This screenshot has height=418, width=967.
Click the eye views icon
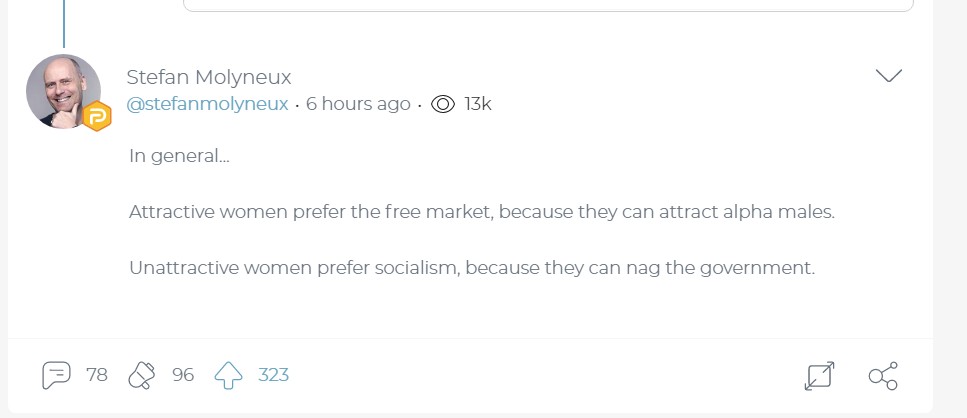(443, 104)
